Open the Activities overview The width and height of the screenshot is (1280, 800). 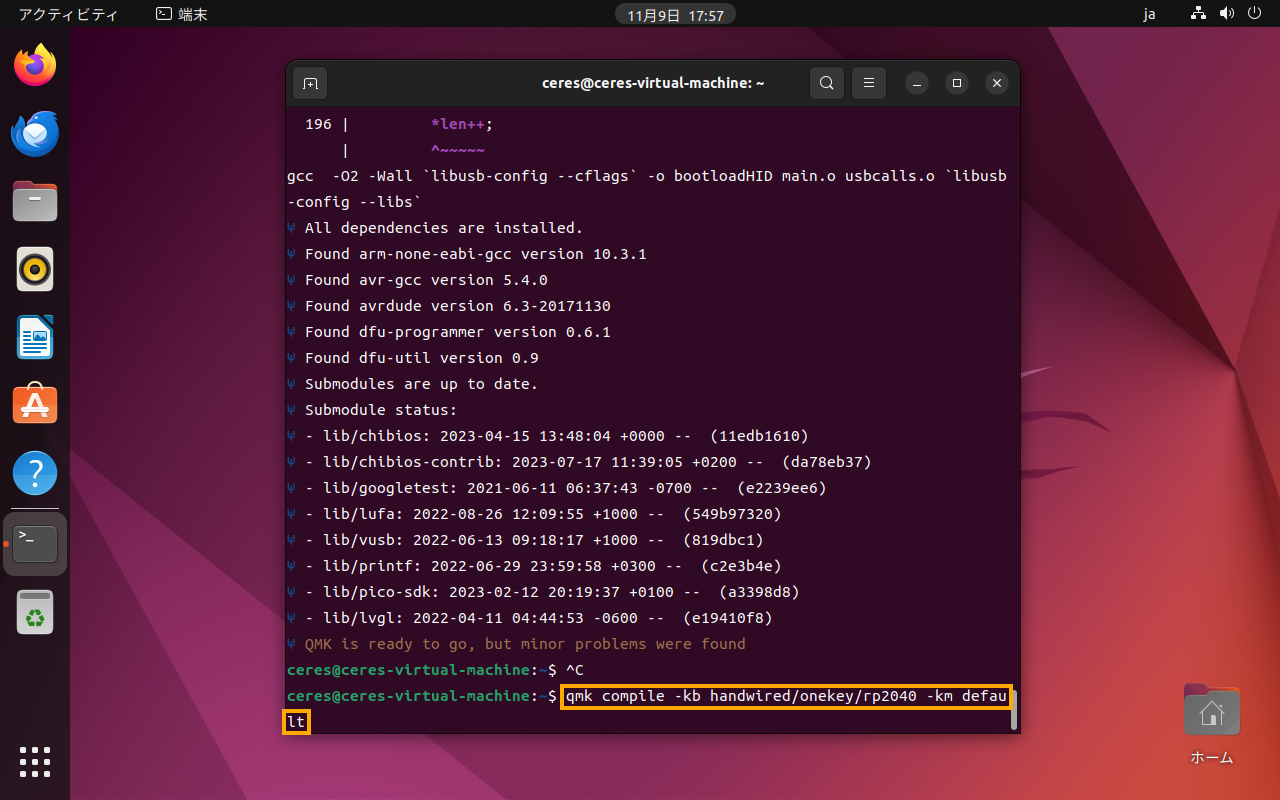(68, 14)
